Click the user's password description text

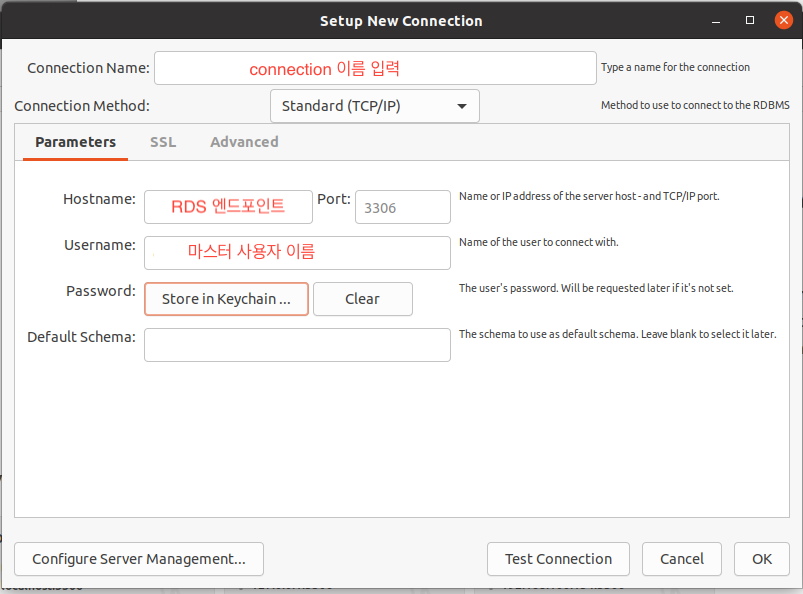click(x=596, y=288)
